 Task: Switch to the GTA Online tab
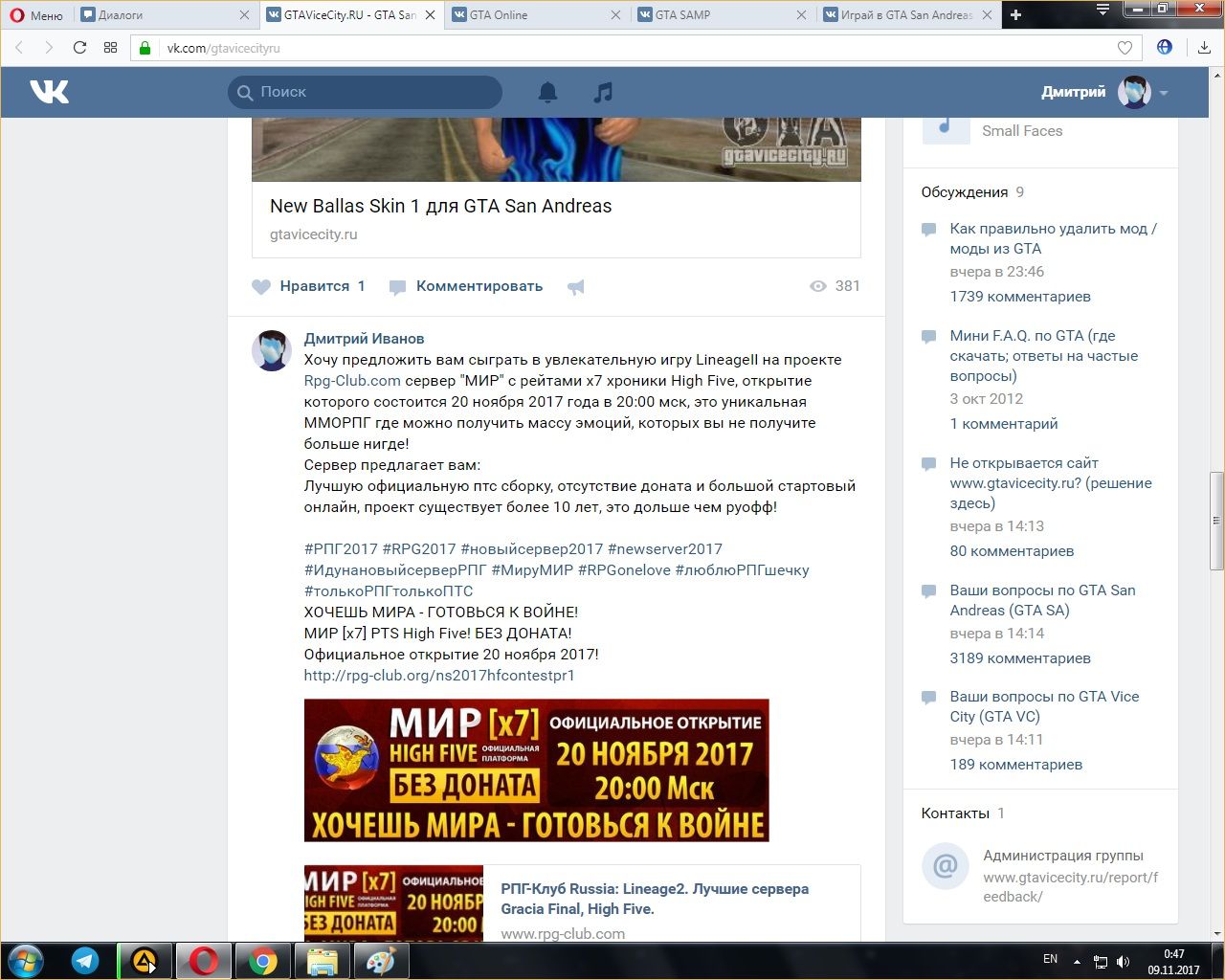point(536,14)
